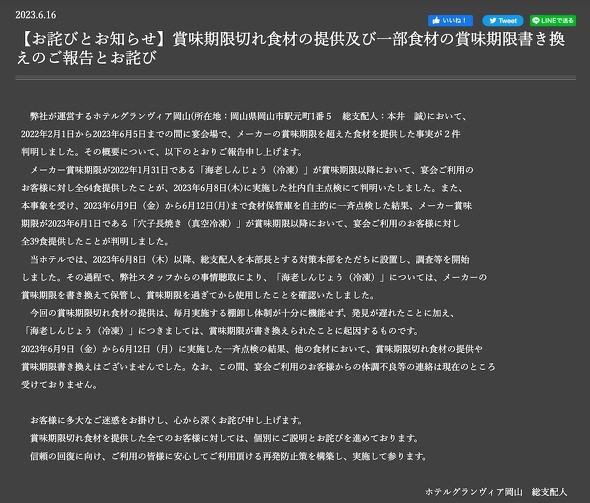
Task: Share the article via Tweet button
Action: coord(503,20)
